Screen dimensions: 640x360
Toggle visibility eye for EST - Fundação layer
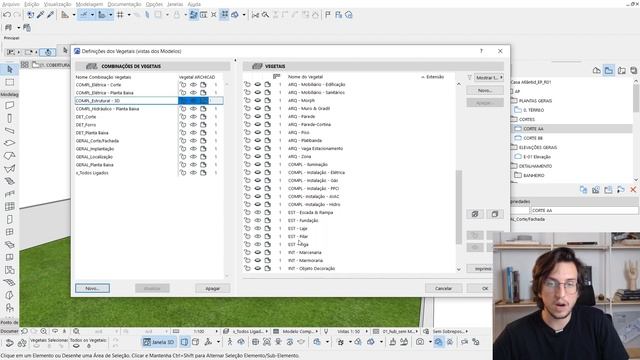(258, 220)
